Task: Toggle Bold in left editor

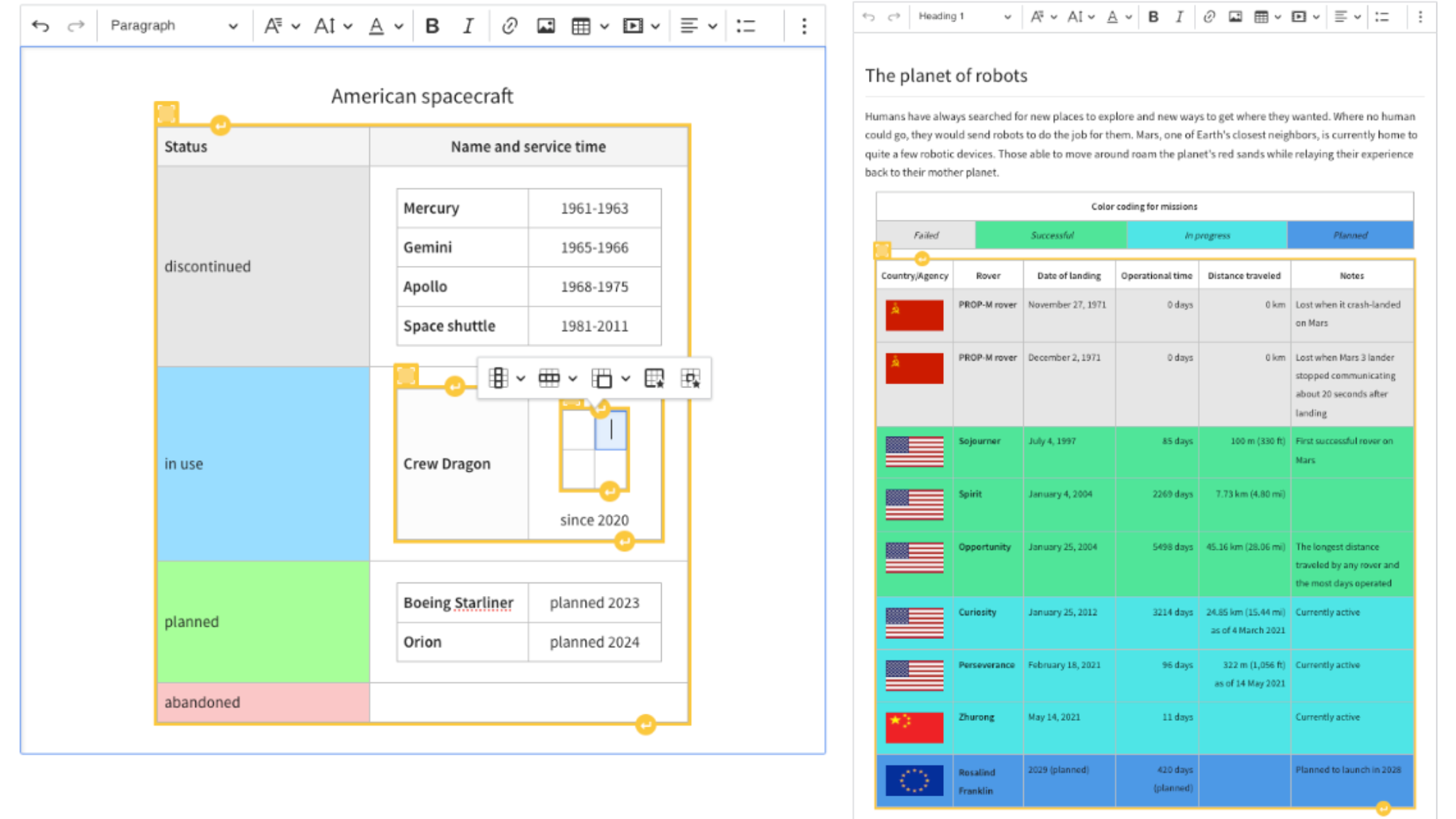Action: click(x=432, y=26)
